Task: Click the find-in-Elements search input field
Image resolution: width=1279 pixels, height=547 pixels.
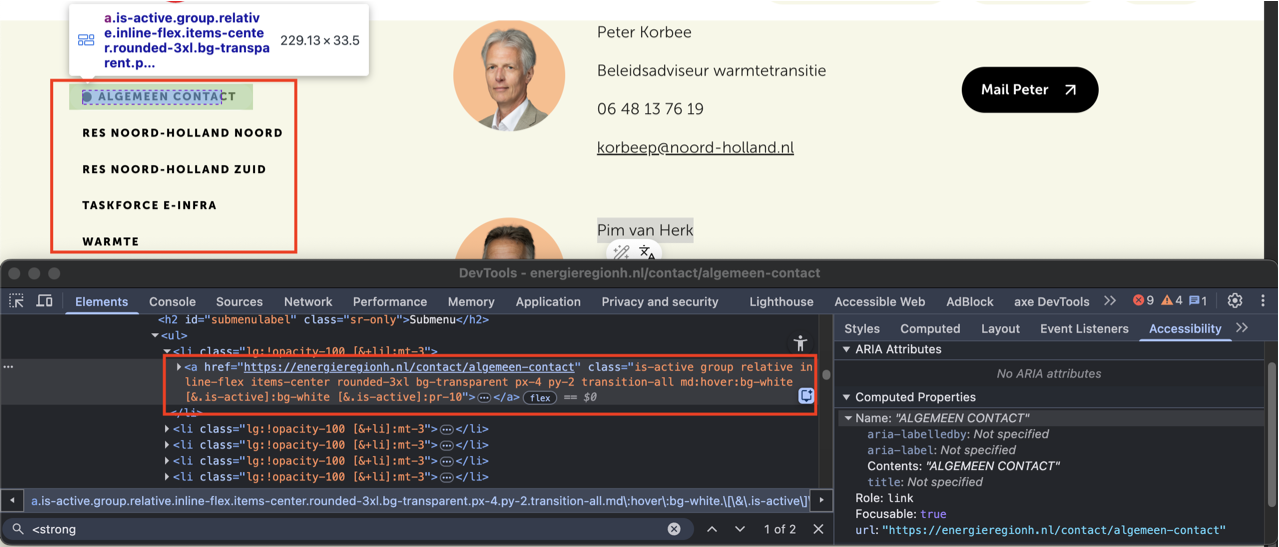Action: click(340, 529)
